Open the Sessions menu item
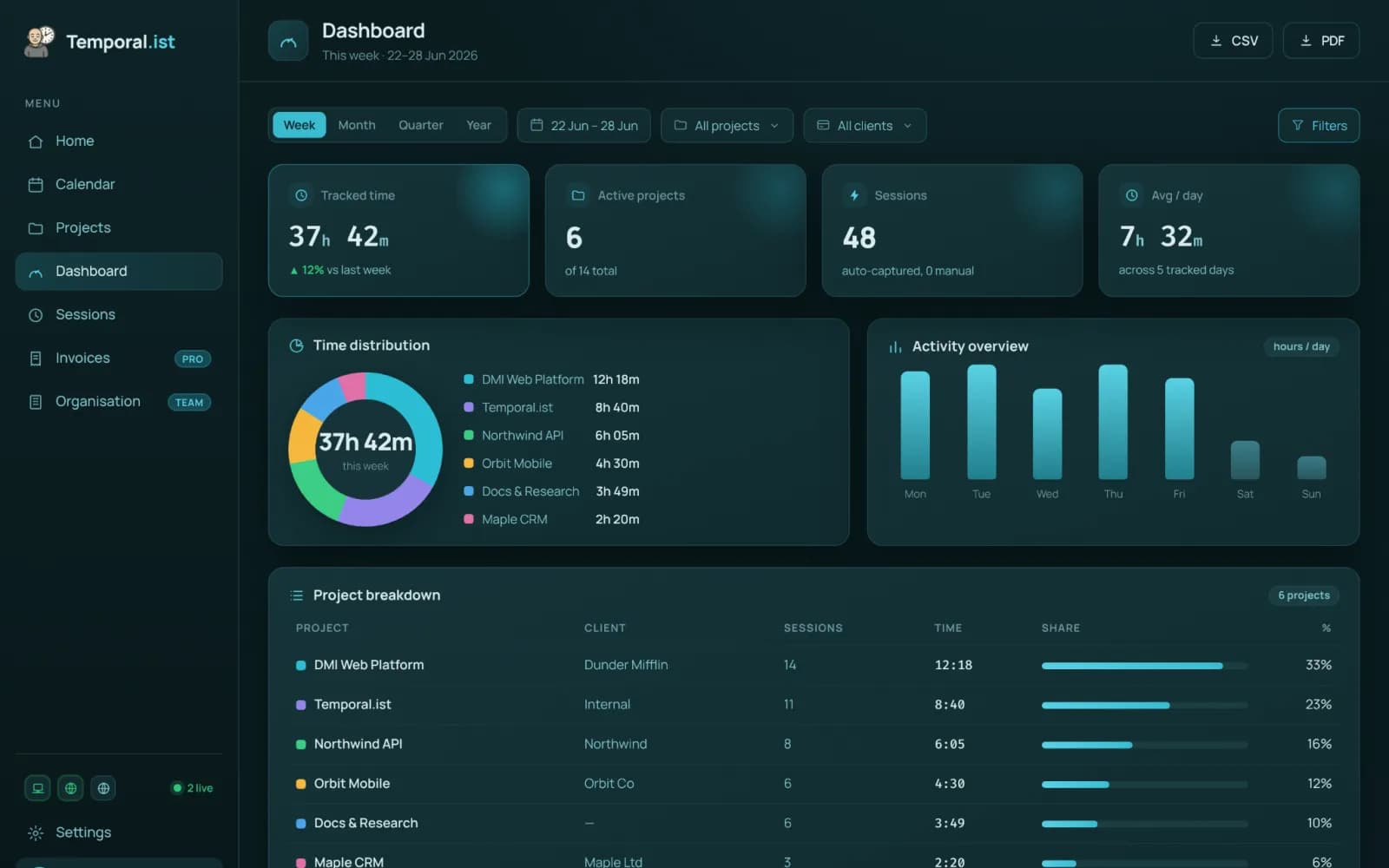This screenshot has width=1389, height=868. (x=119, y=315)
